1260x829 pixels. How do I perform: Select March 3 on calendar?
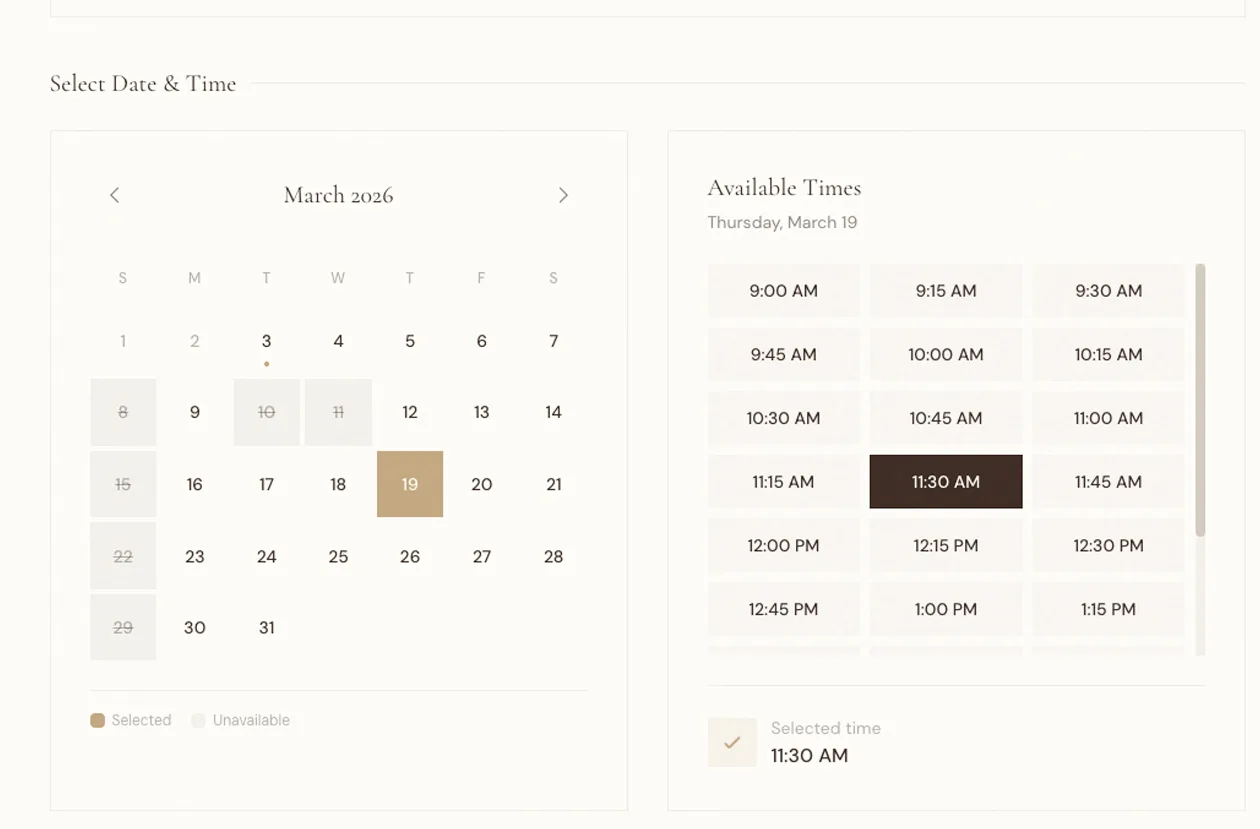pyautogui.click(x=266, y=341)
